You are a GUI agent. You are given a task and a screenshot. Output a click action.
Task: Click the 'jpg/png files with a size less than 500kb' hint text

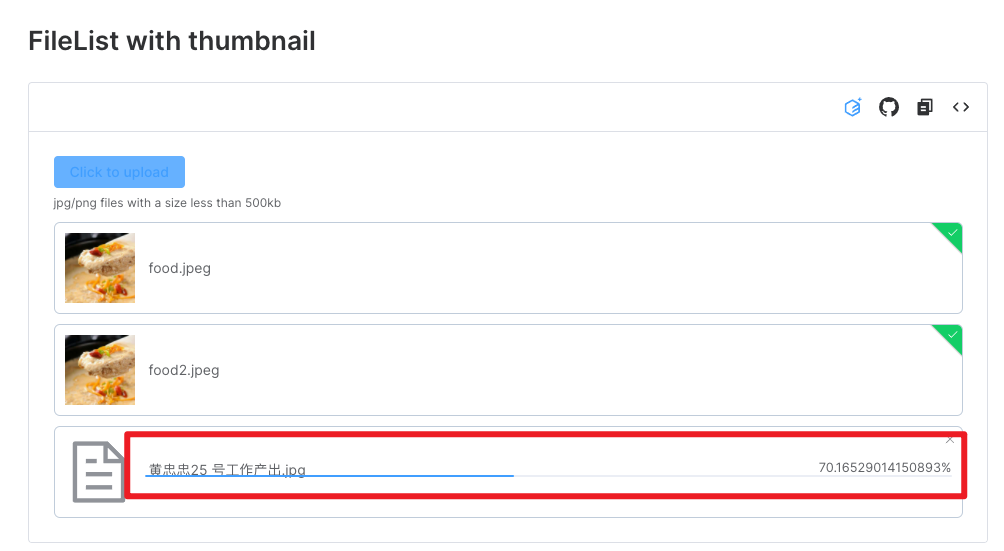pyautogui.click(x=167, y=203)
